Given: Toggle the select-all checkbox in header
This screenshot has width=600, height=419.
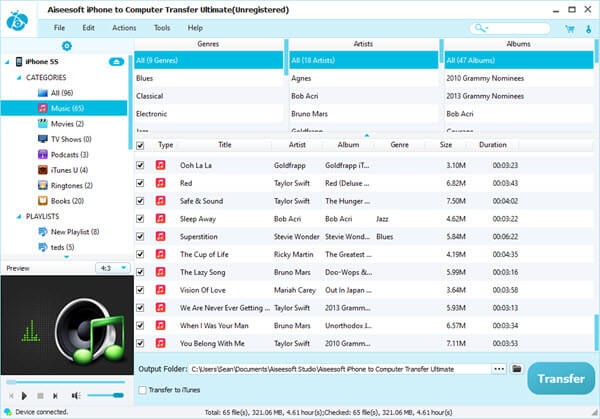Looking at the screenshot, I should pyautogui.click(x=140, y=145).
